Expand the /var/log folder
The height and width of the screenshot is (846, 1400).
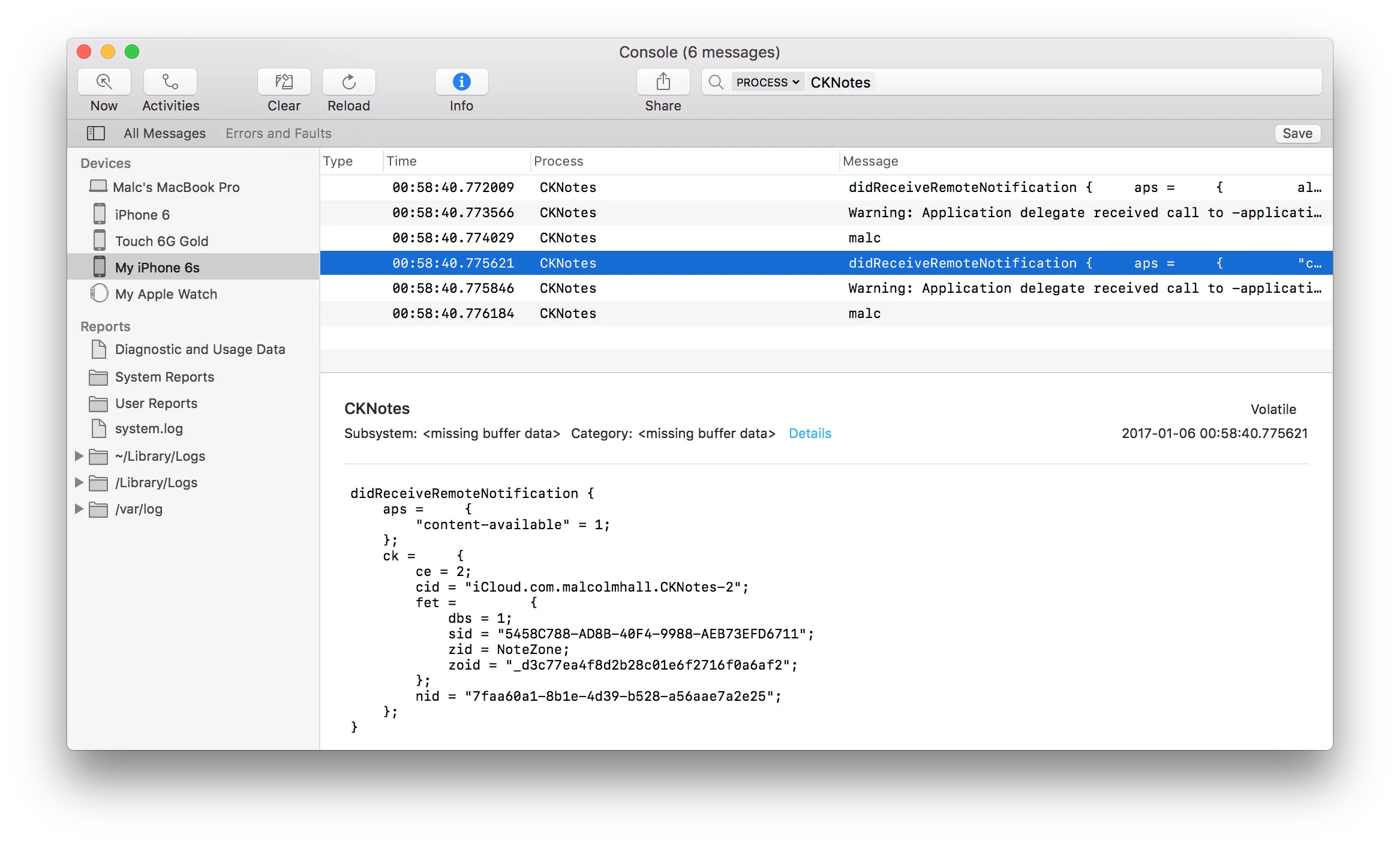click(79, 509)
